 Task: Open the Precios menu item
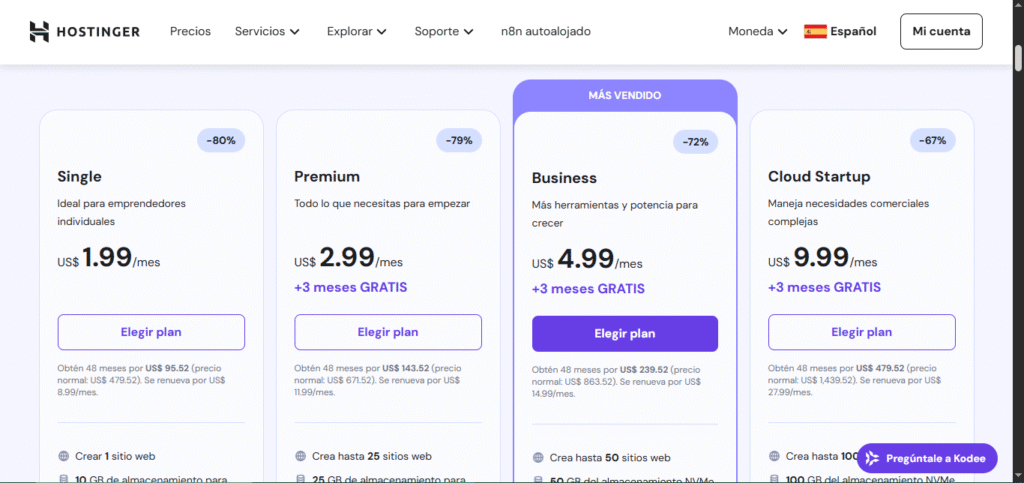pyautogui.click(x=190, y=31)
